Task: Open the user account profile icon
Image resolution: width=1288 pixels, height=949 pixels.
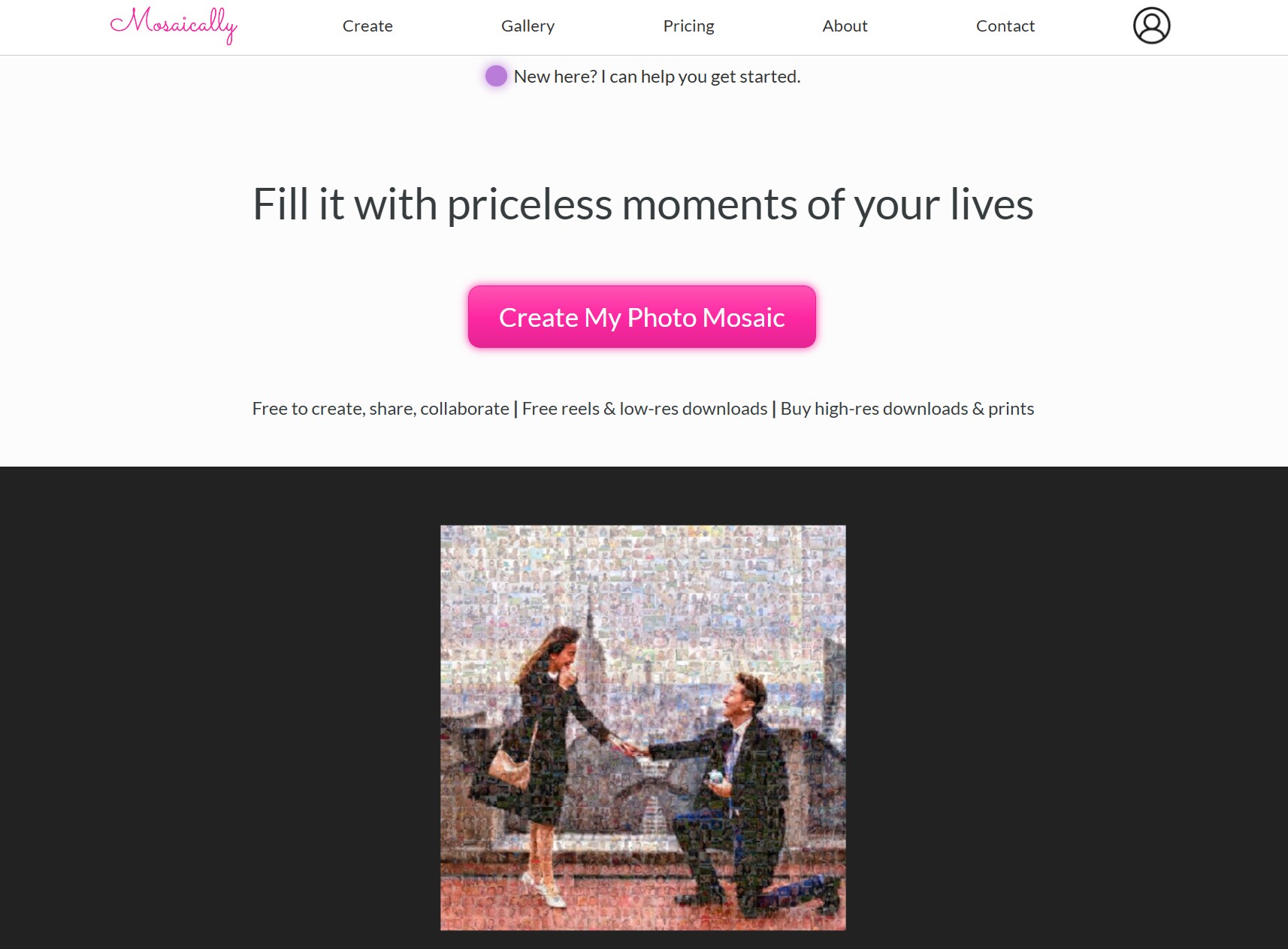Action: (x=1151, y=26)
